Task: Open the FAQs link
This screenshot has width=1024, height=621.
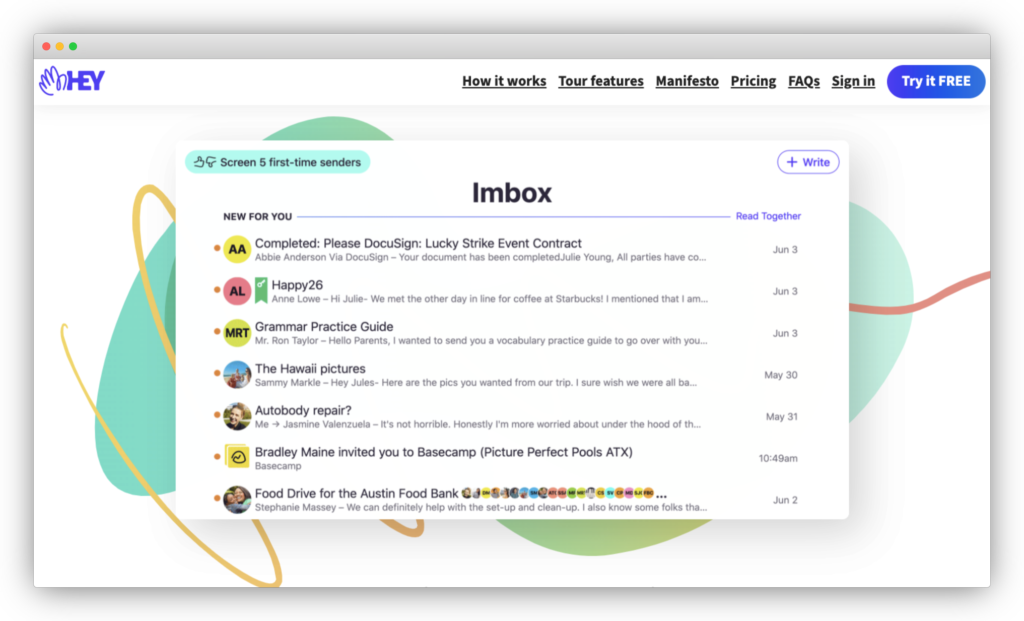Action: point(803,81)
